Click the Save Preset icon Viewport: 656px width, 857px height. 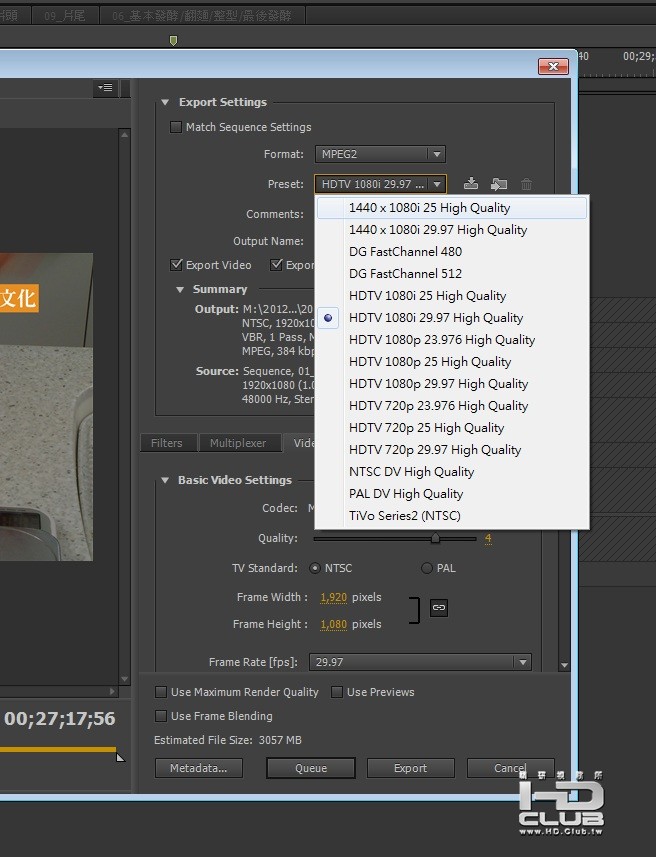tap(471, 184)
